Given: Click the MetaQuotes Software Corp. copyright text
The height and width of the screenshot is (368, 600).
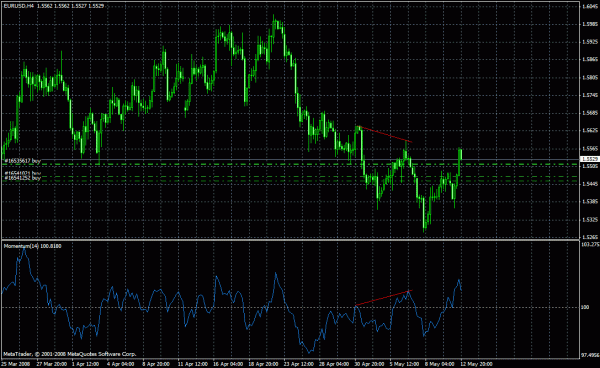Looking at the screenshot, I should point(70,354).
